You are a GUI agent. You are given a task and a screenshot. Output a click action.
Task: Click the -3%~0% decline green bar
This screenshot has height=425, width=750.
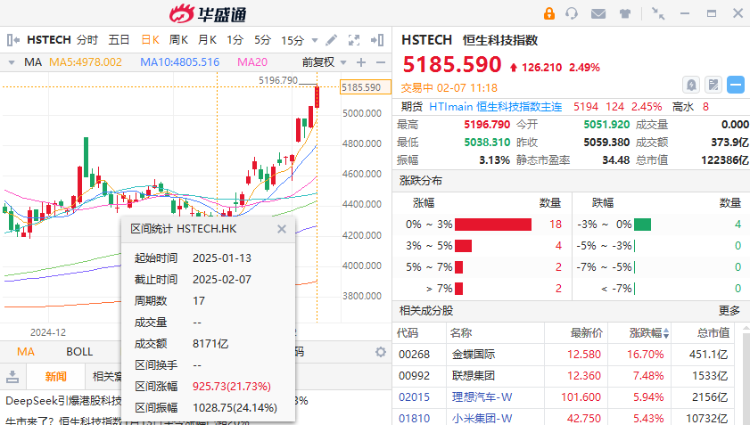[x=642, y=224]
